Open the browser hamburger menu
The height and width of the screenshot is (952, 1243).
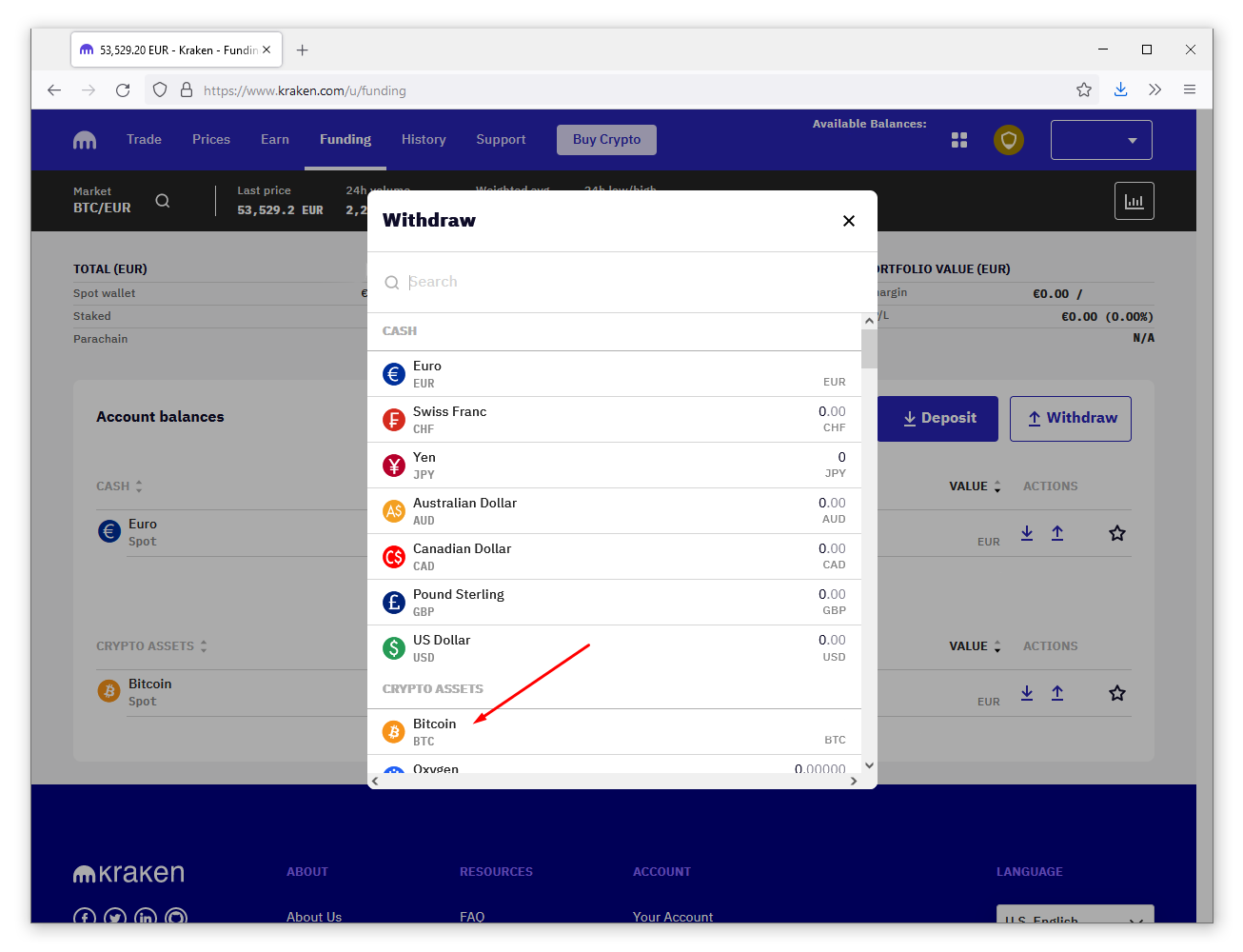(x=1190, y=89)
